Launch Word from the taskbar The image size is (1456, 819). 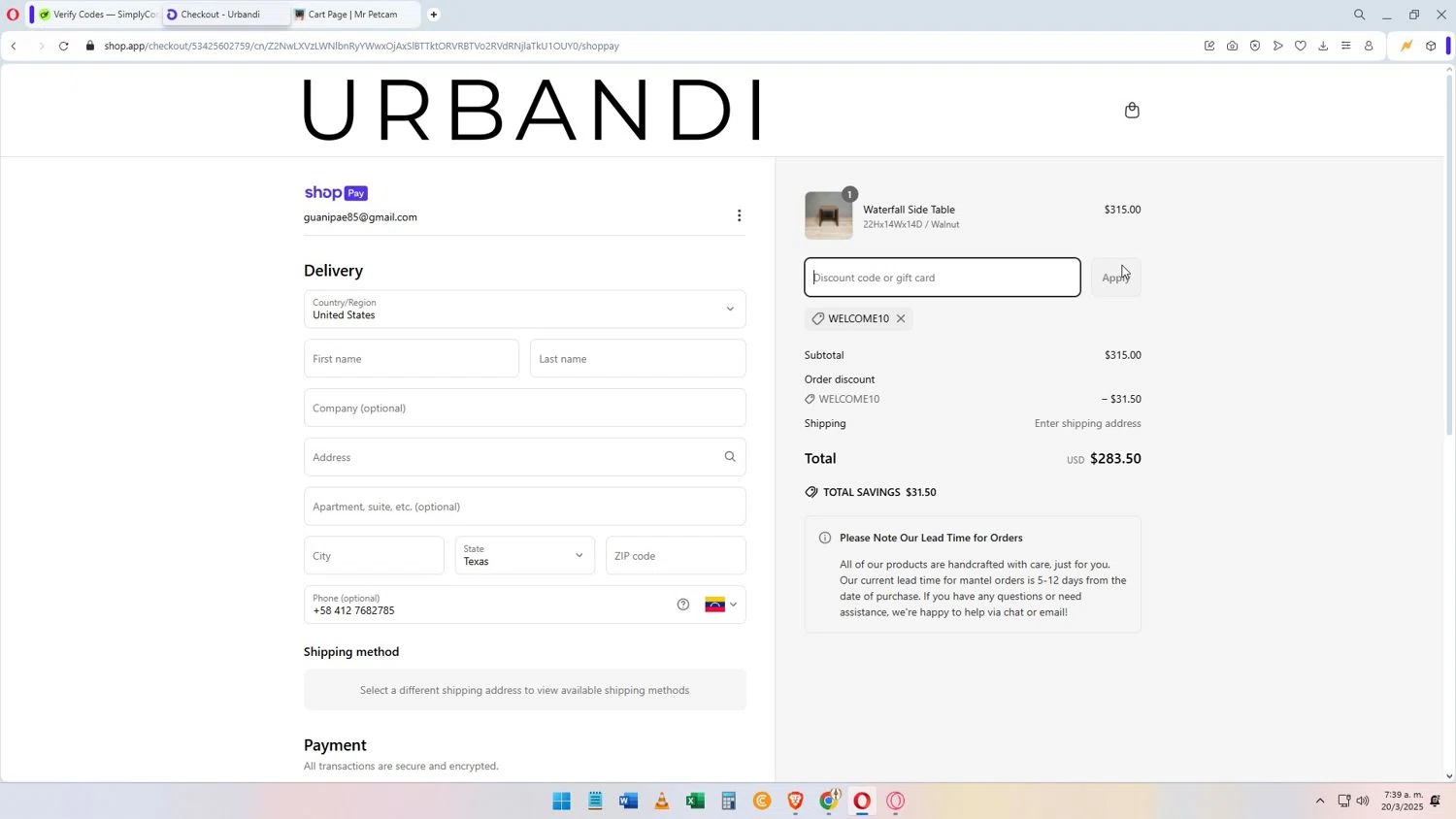628,802
